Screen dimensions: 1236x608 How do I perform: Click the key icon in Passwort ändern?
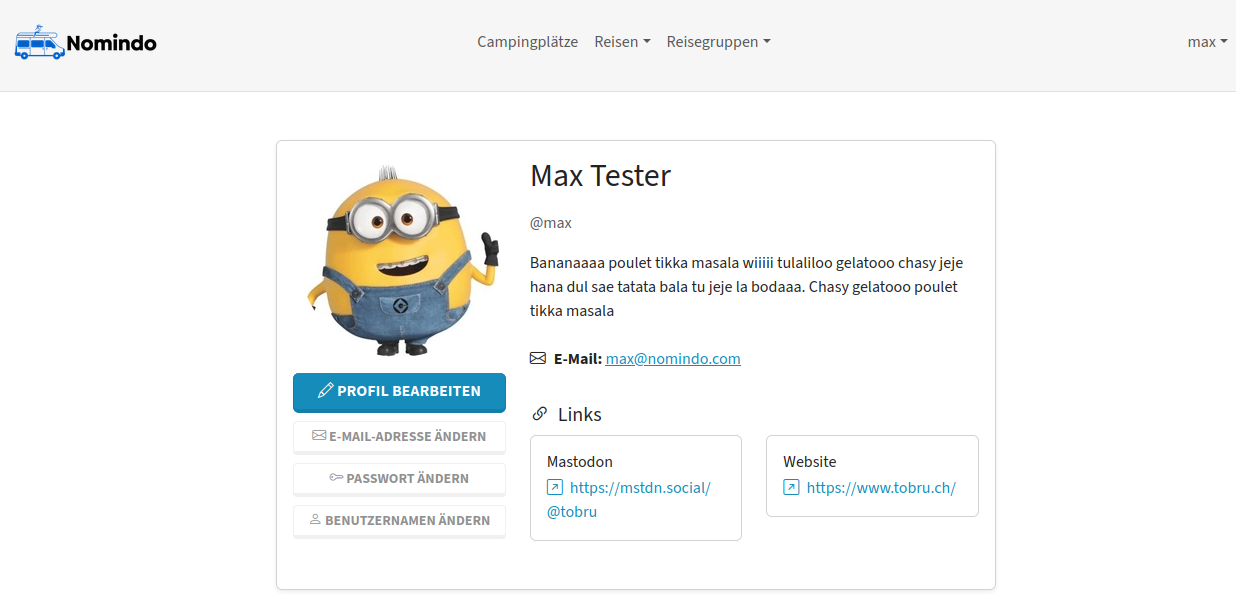point(336,478)
